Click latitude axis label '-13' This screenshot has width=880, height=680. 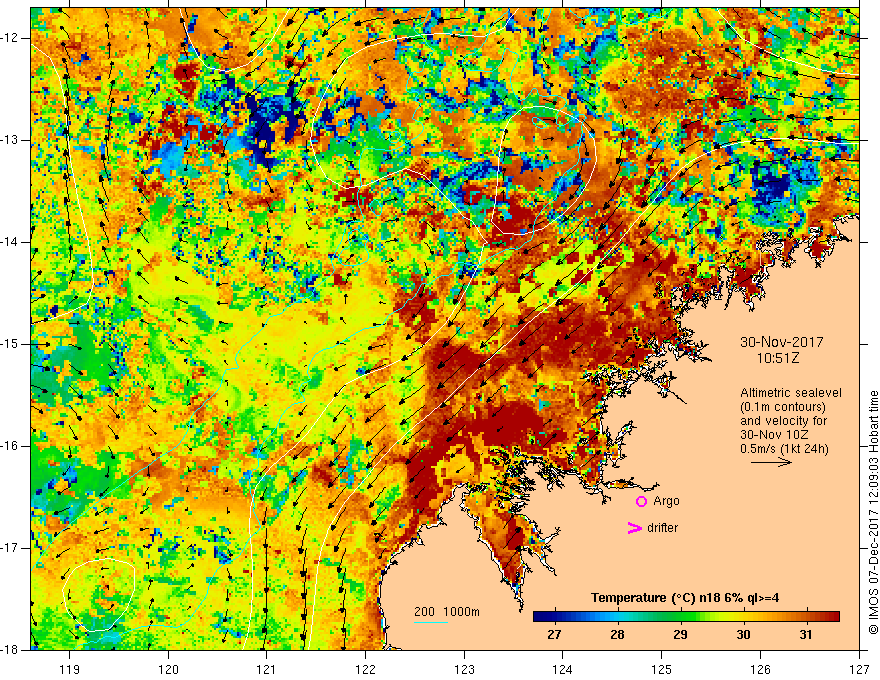(10, 140)
